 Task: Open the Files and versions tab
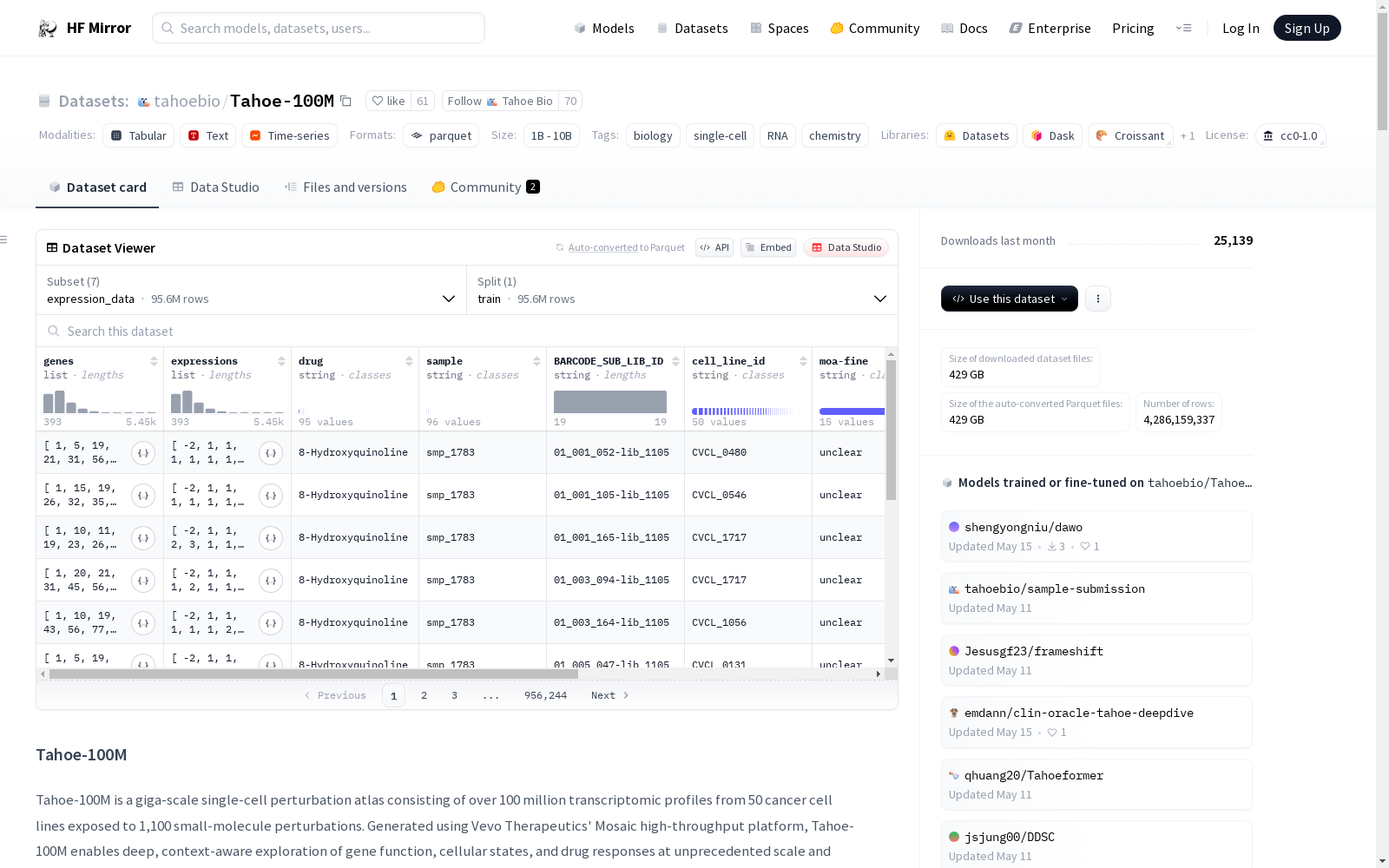pos(346,187)
